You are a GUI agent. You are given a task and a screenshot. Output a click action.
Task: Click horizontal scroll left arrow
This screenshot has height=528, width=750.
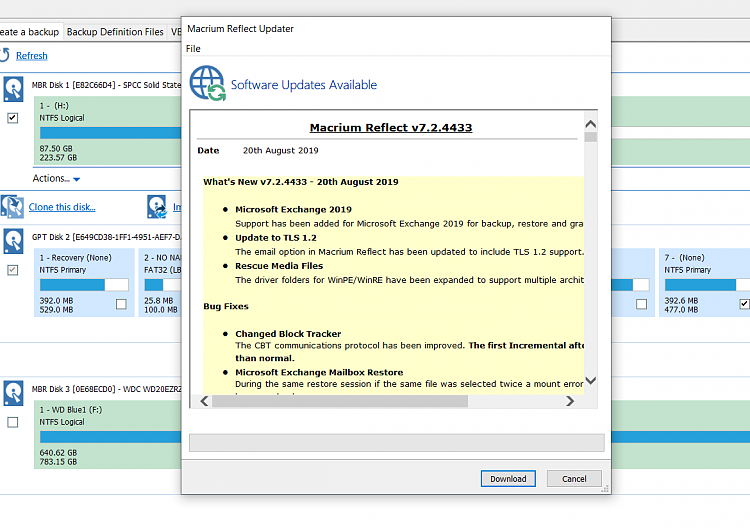tap(204, 401)
